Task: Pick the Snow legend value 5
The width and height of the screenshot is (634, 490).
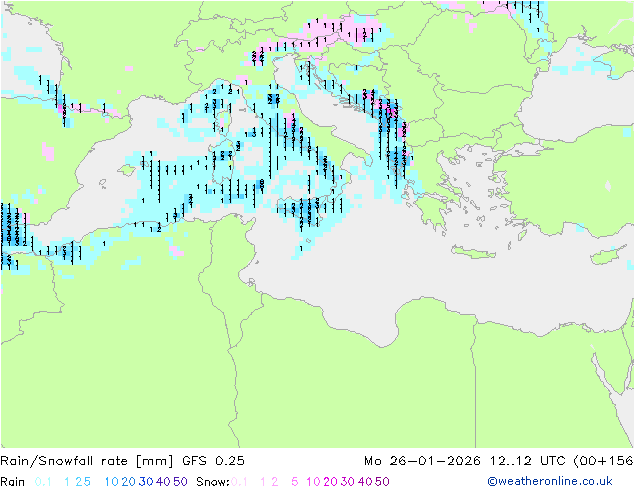Action: pos(295,482)
